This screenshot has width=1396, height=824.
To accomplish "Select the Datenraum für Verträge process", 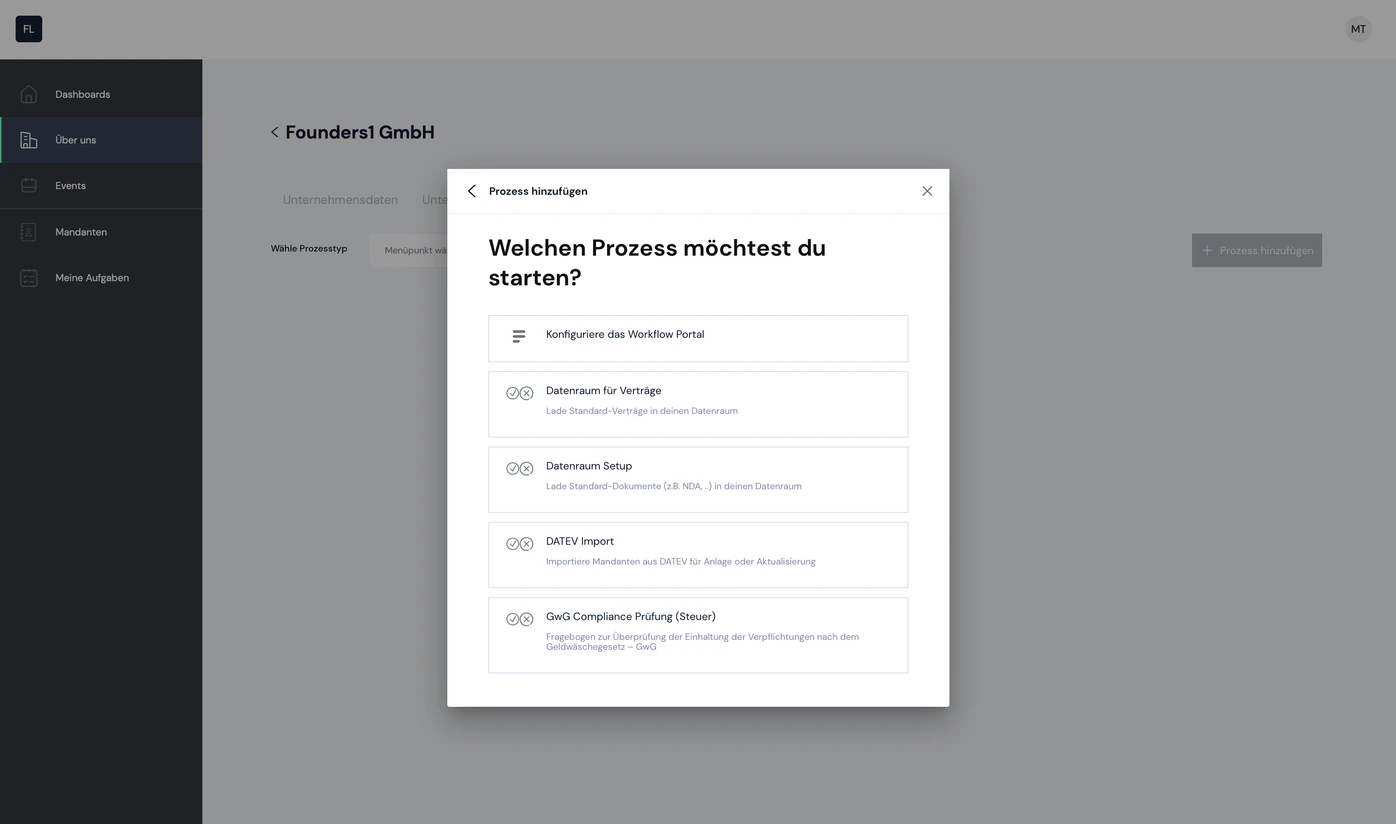I will (698, 404).
